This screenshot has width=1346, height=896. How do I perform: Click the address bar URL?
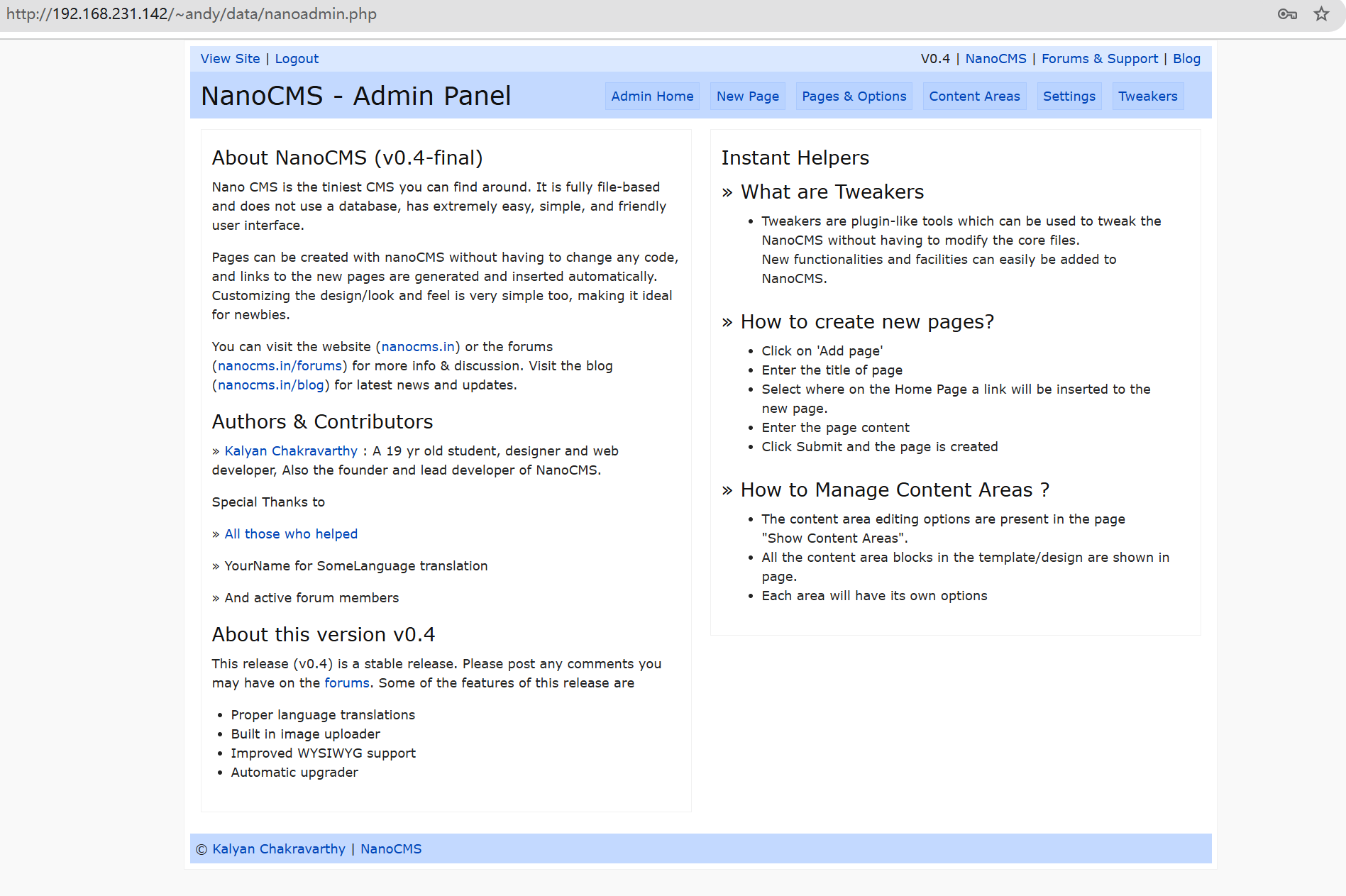[192, 14]
